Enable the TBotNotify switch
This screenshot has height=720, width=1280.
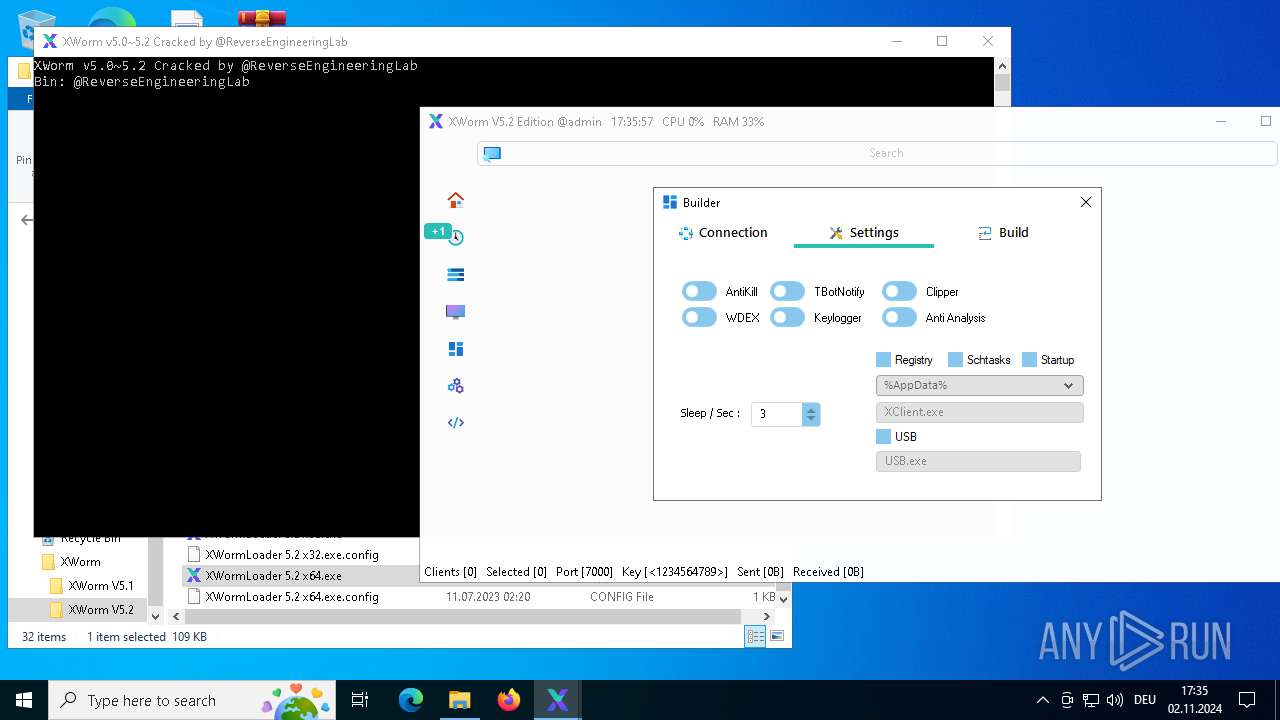(787, 291)
